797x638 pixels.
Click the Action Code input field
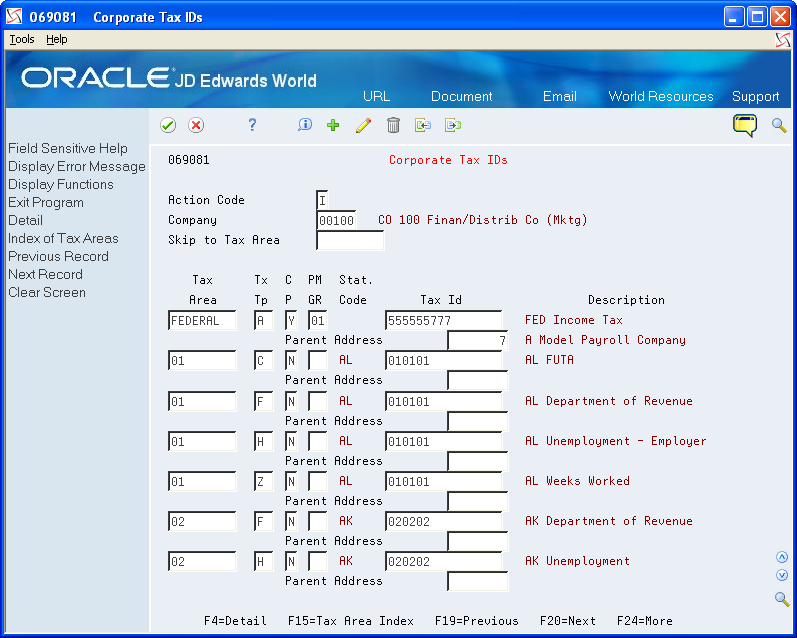click(x=322, y=200)
